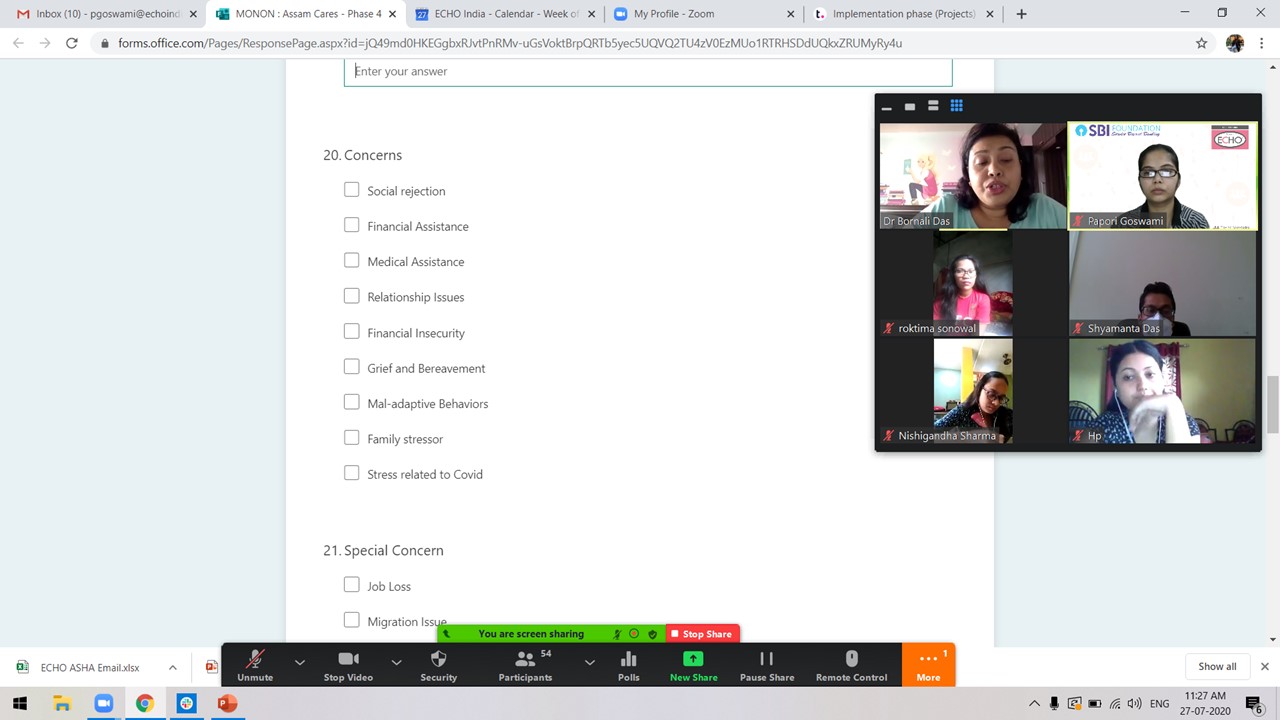Open the Polls icon
1280x720 pixels.
click(628, 665)
